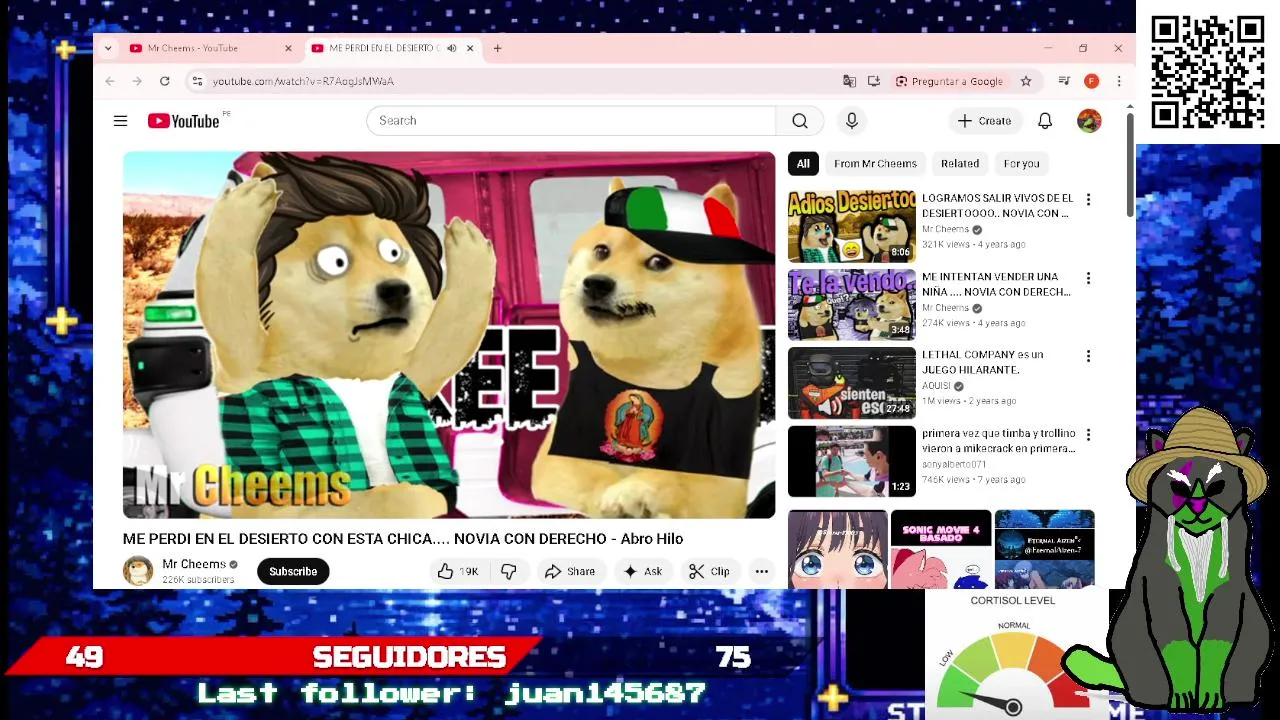The width and height of the screenshot is (1280, 720).
Task: Select the 'Related' filter chip
Action: [960, 164]
